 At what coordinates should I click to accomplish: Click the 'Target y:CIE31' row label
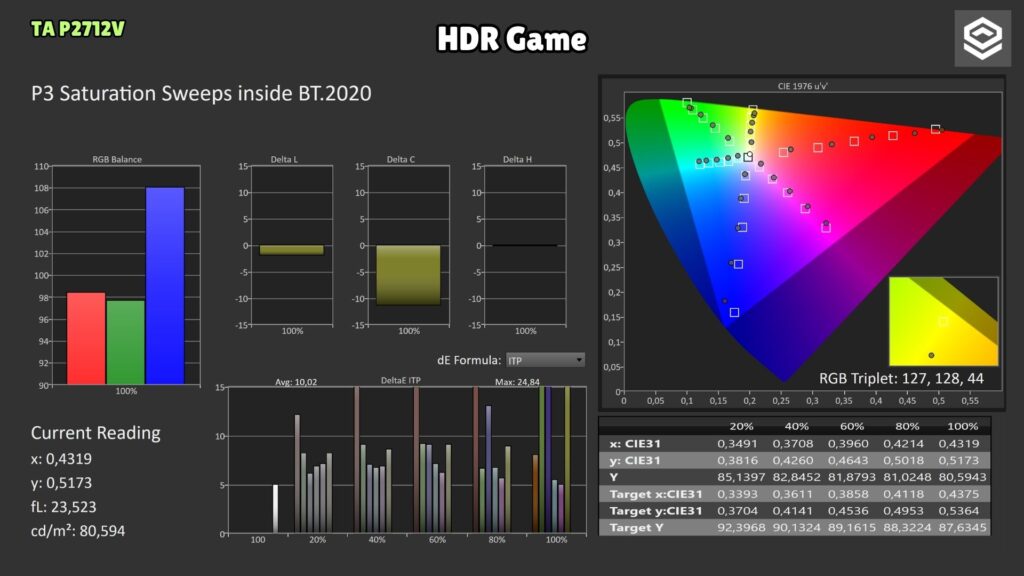[656, 511]
